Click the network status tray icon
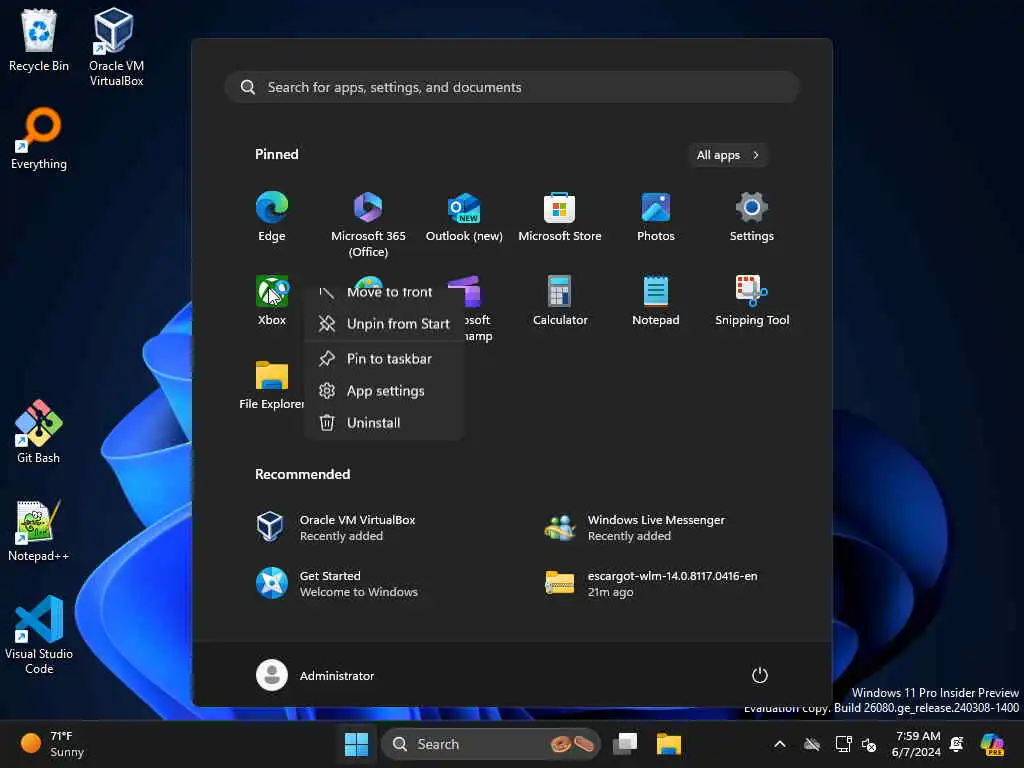Screen dimensions: 1024x768 tap(843, 744)
